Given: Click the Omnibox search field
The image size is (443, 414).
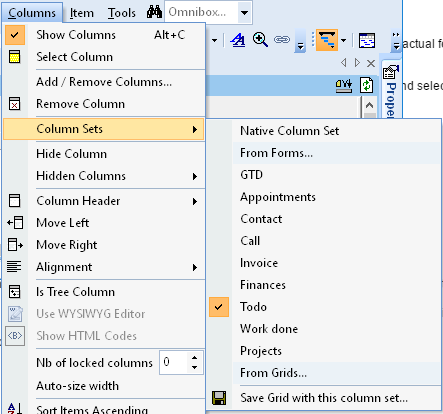Looking at the screenshot, I should coord(202,12).
